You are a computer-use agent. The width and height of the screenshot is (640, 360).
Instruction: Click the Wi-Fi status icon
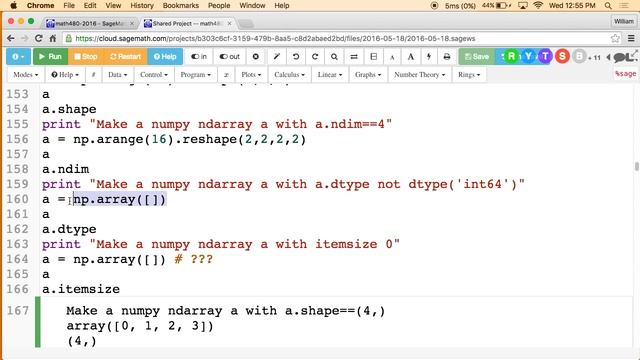[x=538, y=5]
